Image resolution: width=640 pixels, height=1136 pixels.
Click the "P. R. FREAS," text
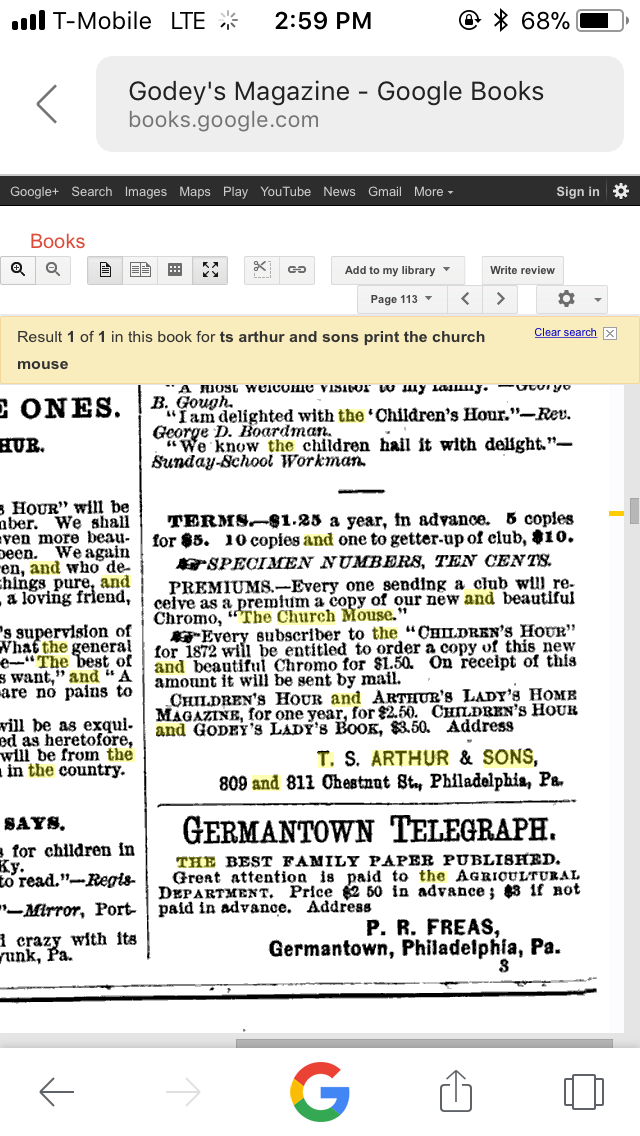click(x=433, y=927)
